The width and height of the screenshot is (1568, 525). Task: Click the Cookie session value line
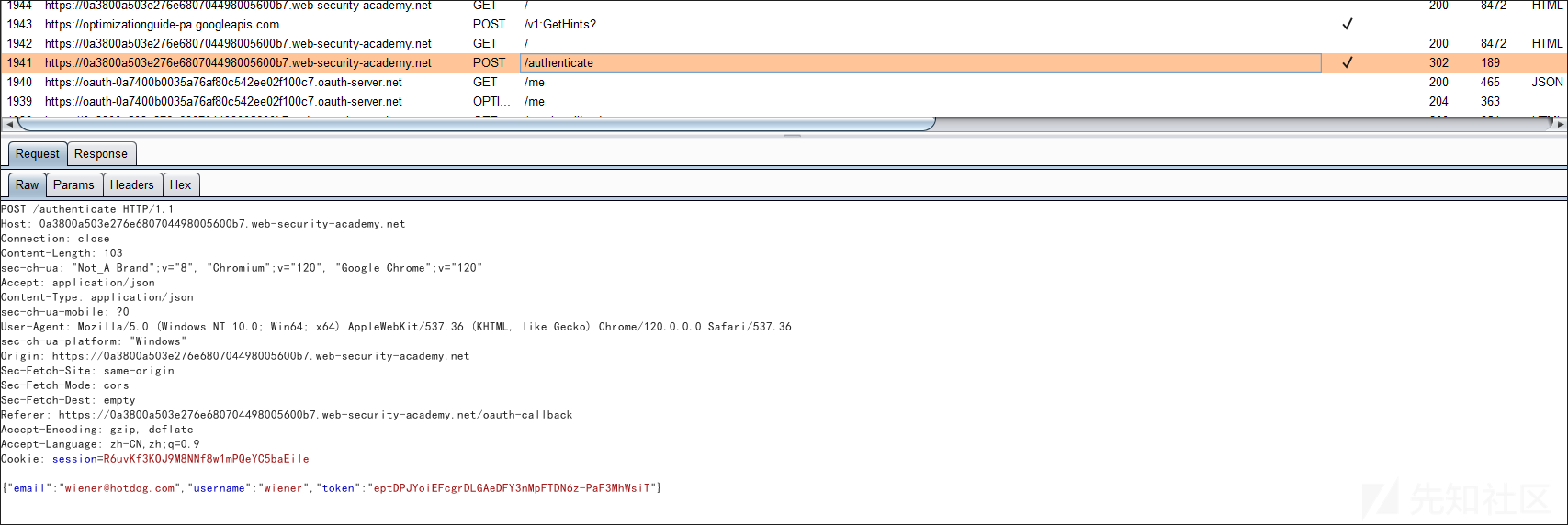[155, 459]
